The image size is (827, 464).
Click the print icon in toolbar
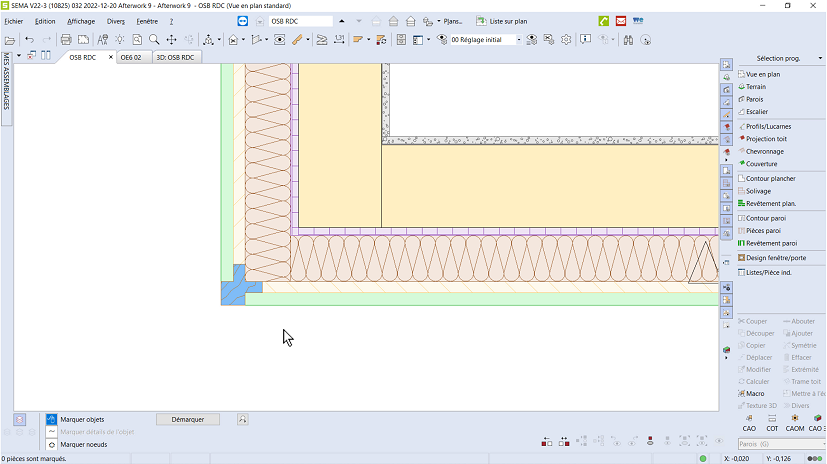point(66,40)
